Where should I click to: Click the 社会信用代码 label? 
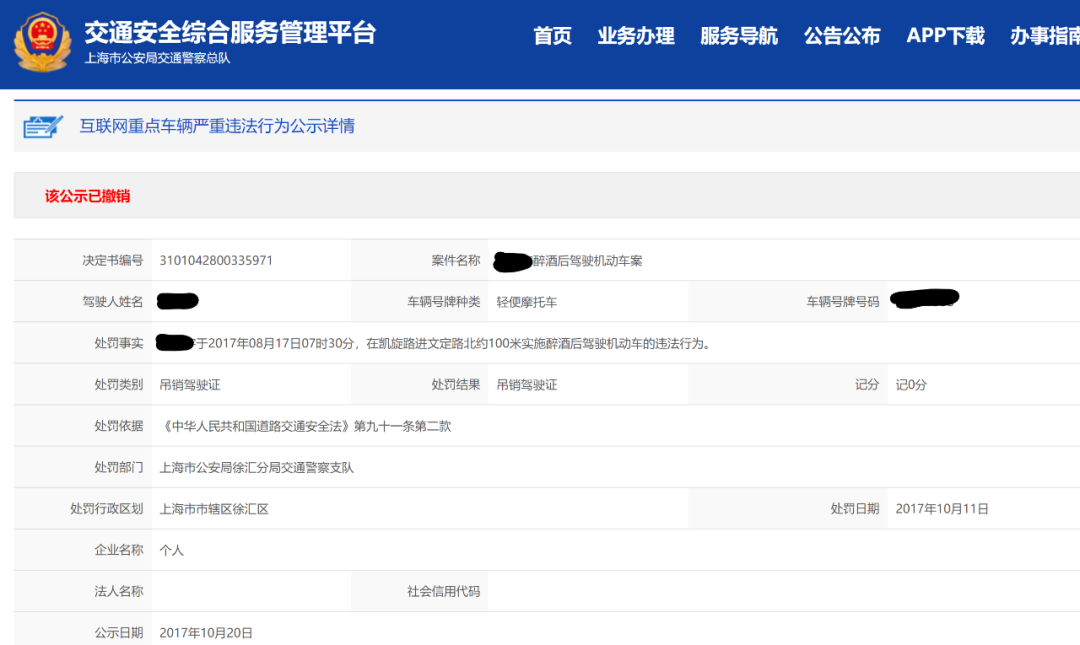point(444,591)
